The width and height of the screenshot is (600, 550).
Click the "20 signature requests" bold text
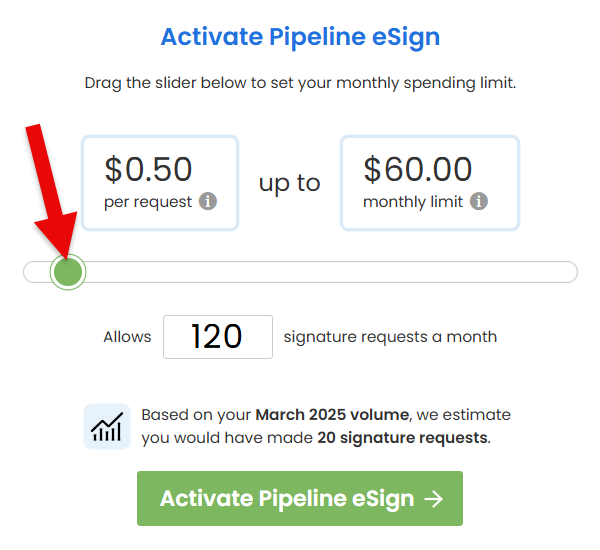pos(402,437)
